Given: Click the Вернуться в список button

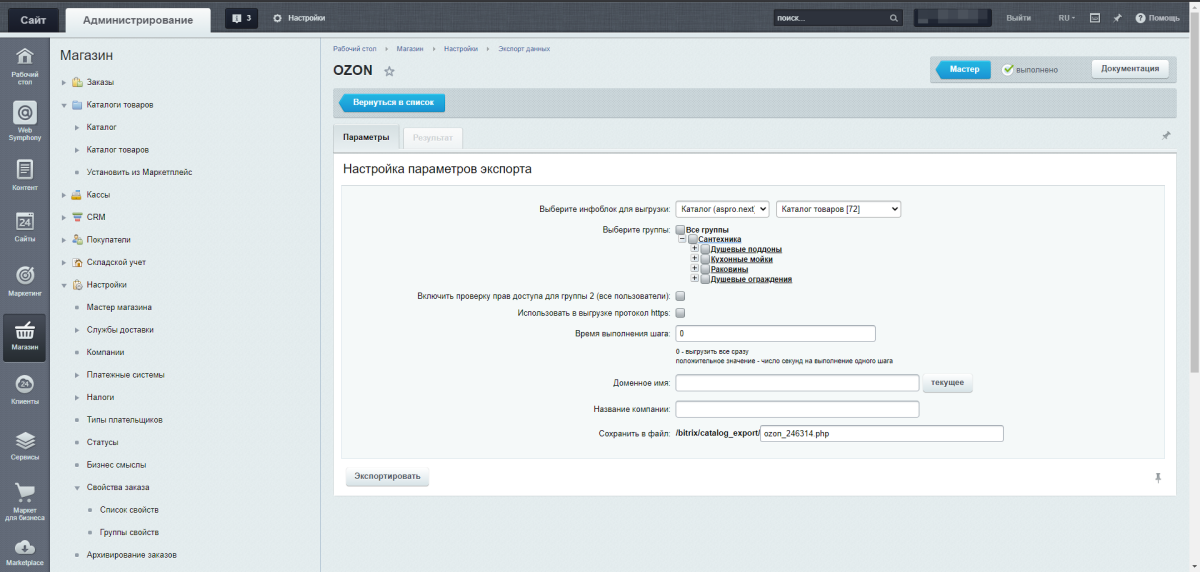Looking at the screenshot, I should (393, 103).
